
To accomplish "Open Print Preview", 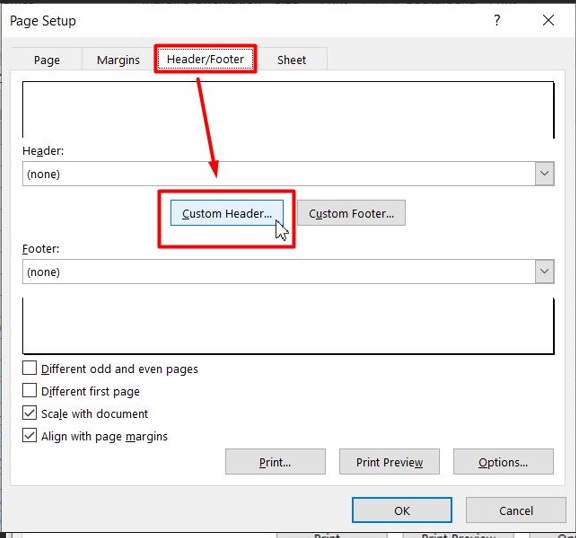I will (389, 462).
